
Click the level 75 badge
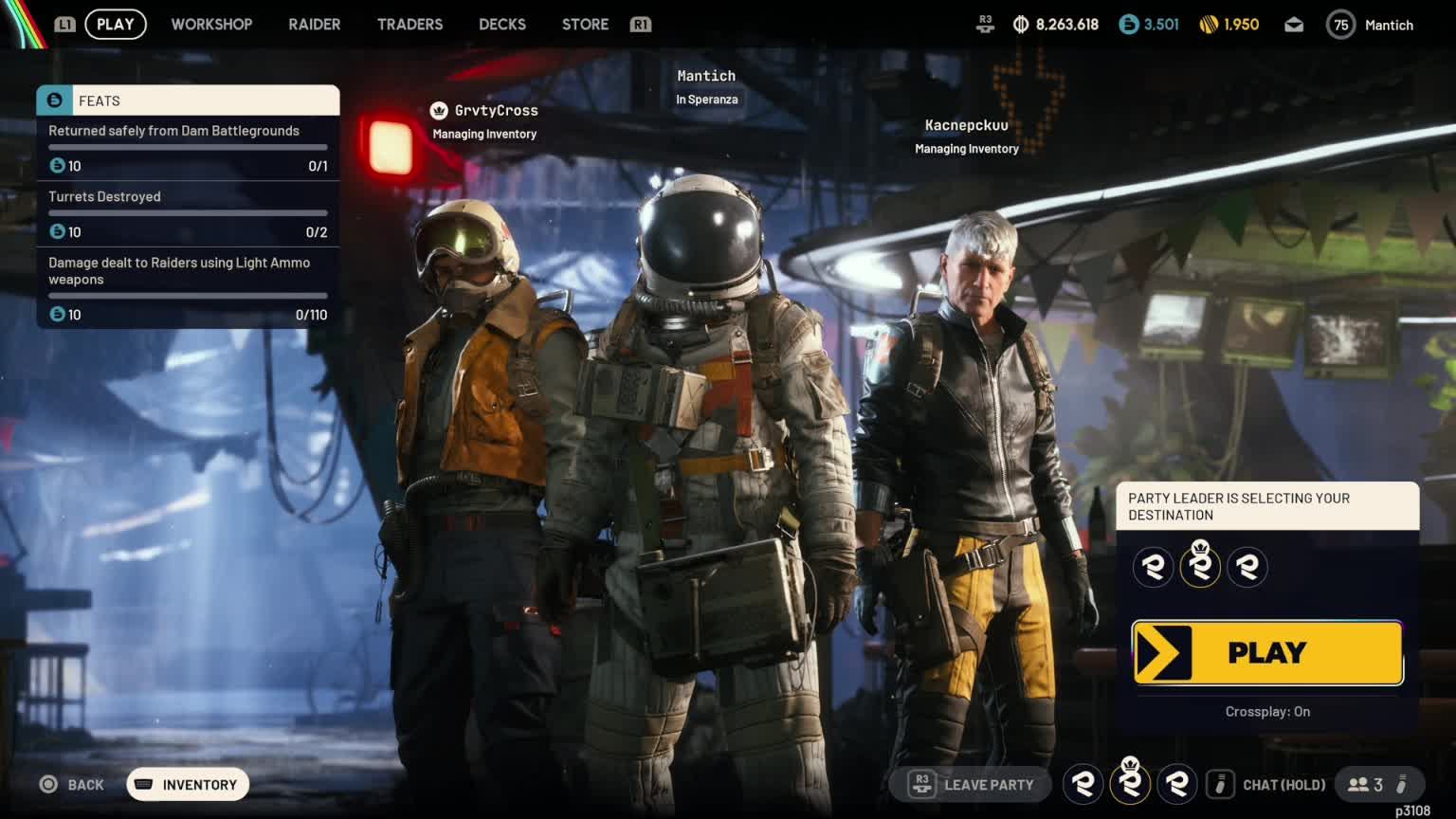(x=1340, y=25)
